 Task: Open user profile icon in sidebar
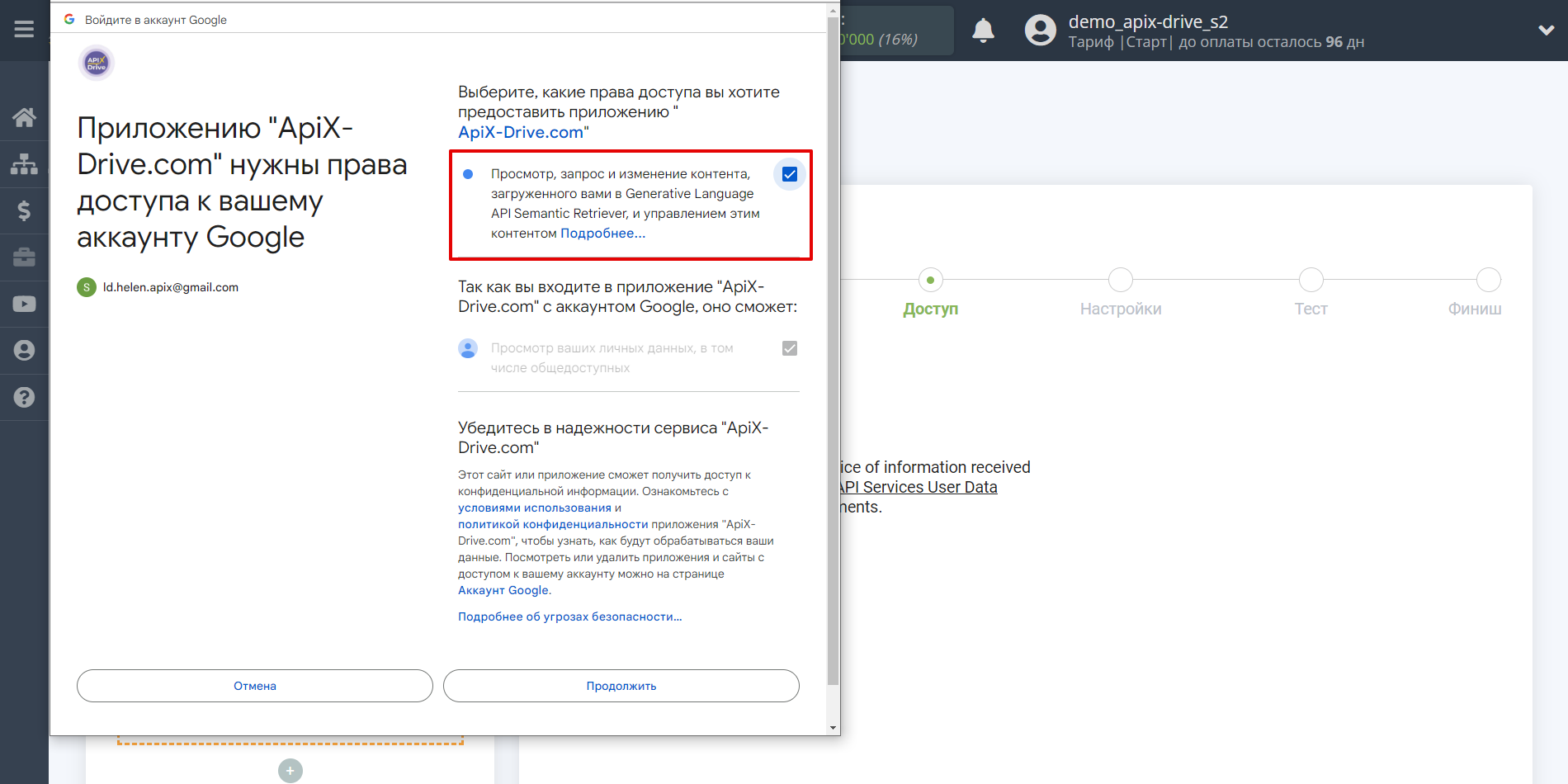click(x=24, y=351)
